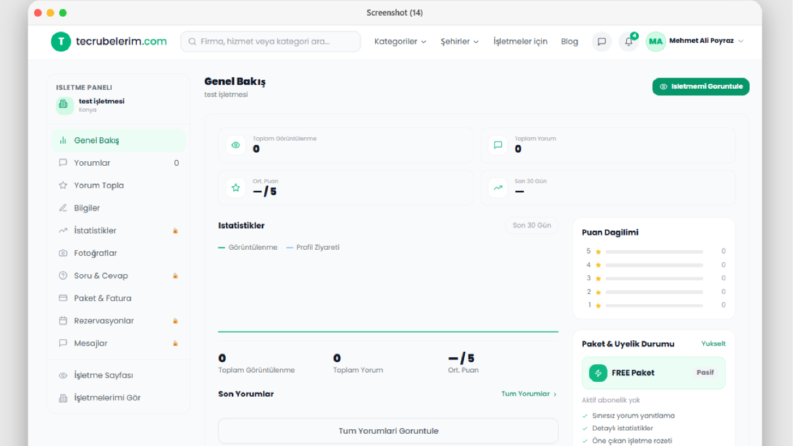
Task: Open the Blog menu item
Action: pyautogui.click(x=569, y=41)
